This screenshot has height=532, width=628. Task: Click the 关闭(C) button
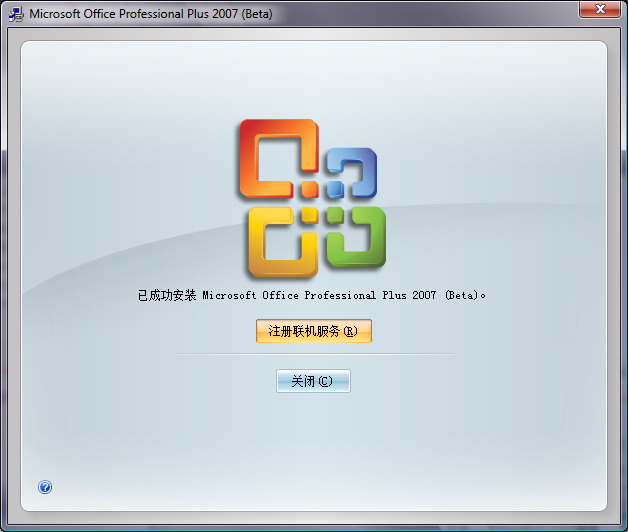click(313, 381)
